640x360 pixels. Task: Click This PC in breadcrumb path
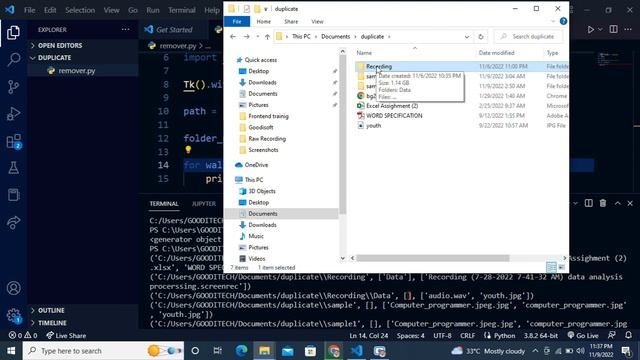(x=301, y=37)
